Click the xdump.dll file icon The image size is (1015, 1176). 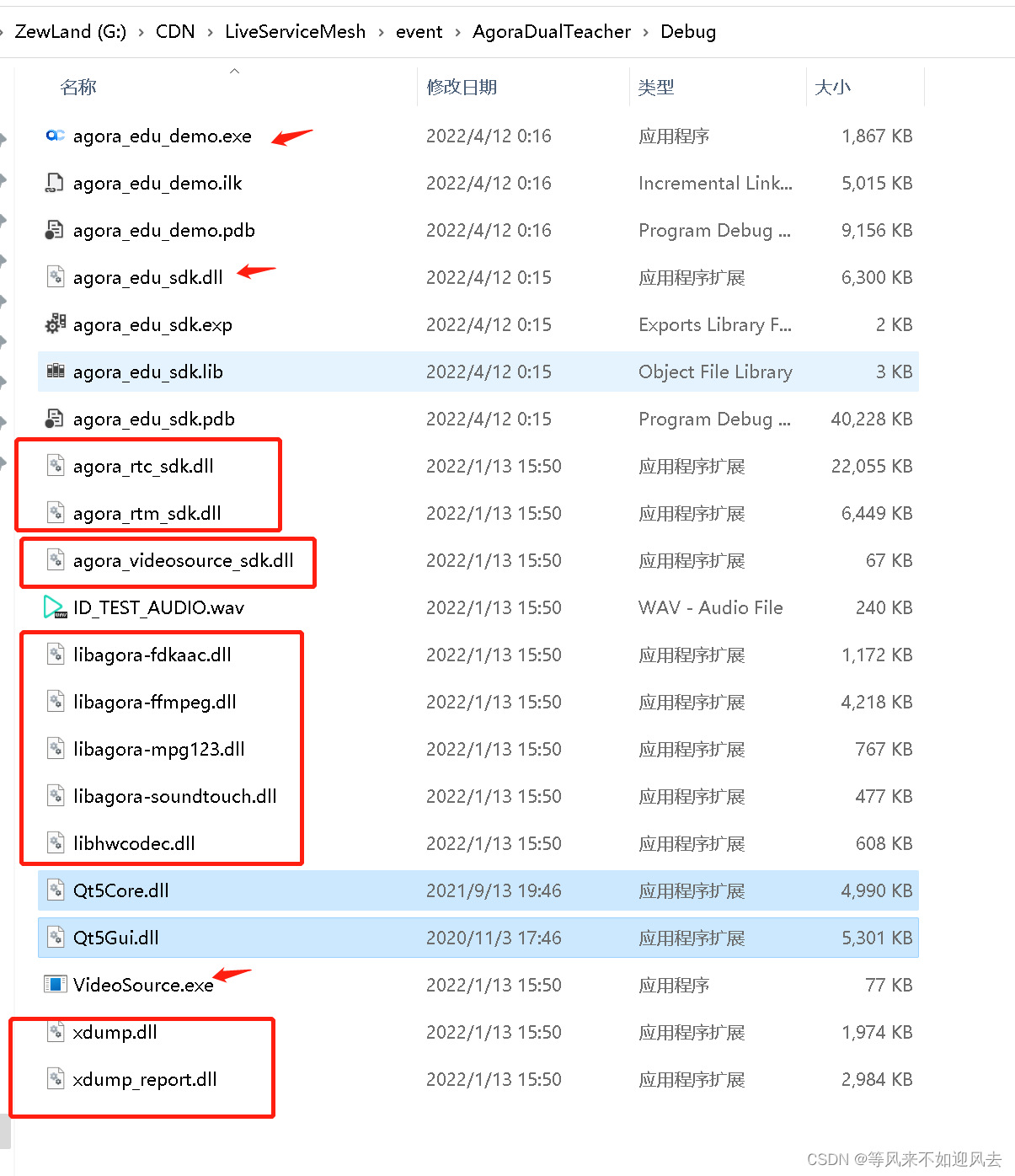click(x=55, y=1032)
